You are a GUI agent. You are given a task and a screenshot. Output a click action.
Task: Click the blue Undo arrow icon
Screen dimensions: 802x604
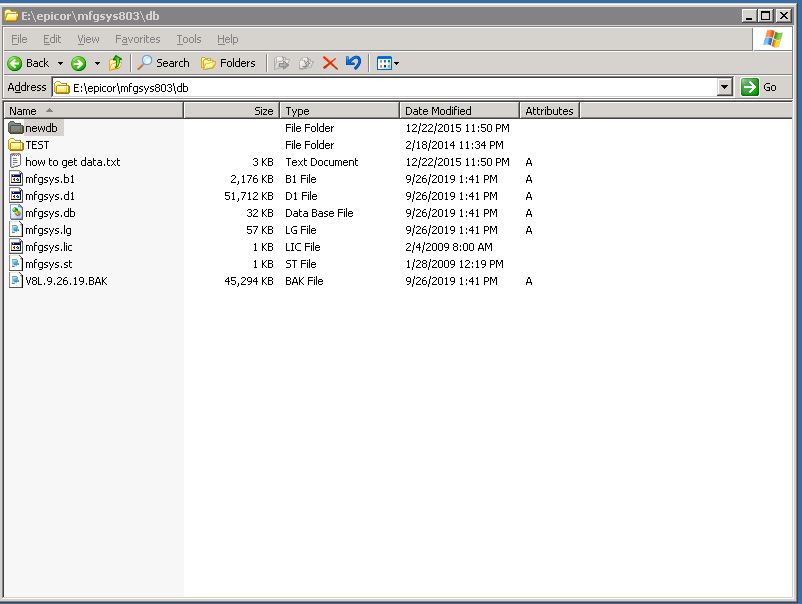click(353, 63)
